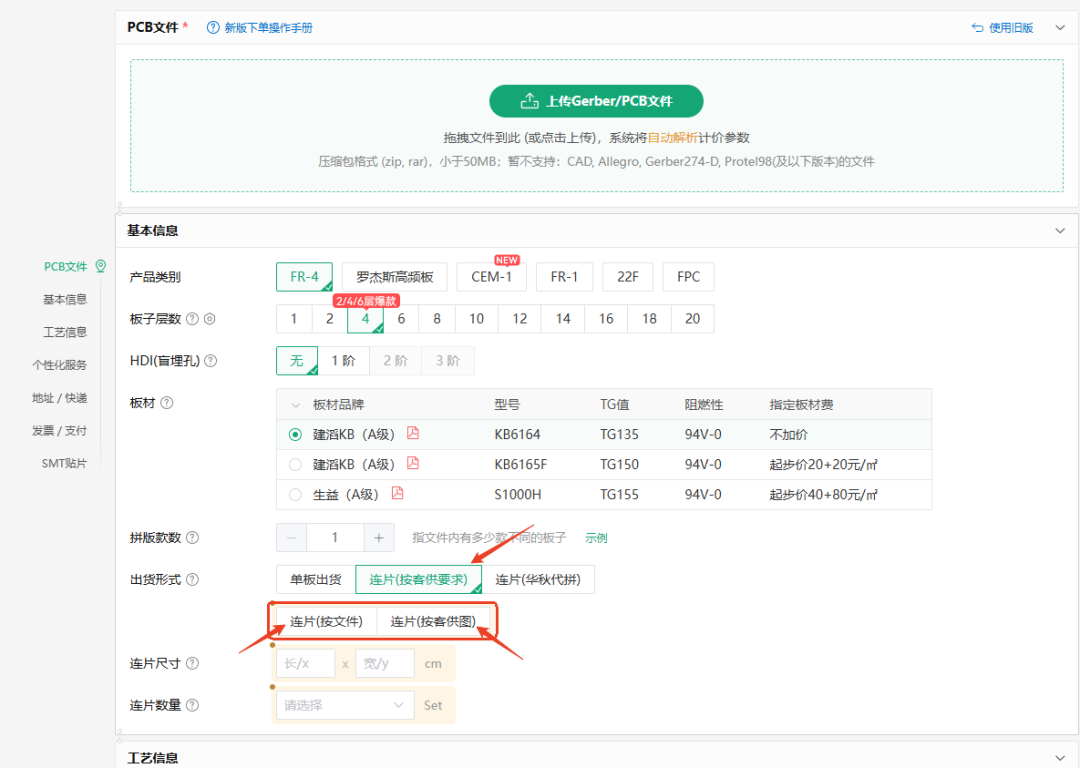Go to 工艺信息 in side navigation

(x=65, y=332)
